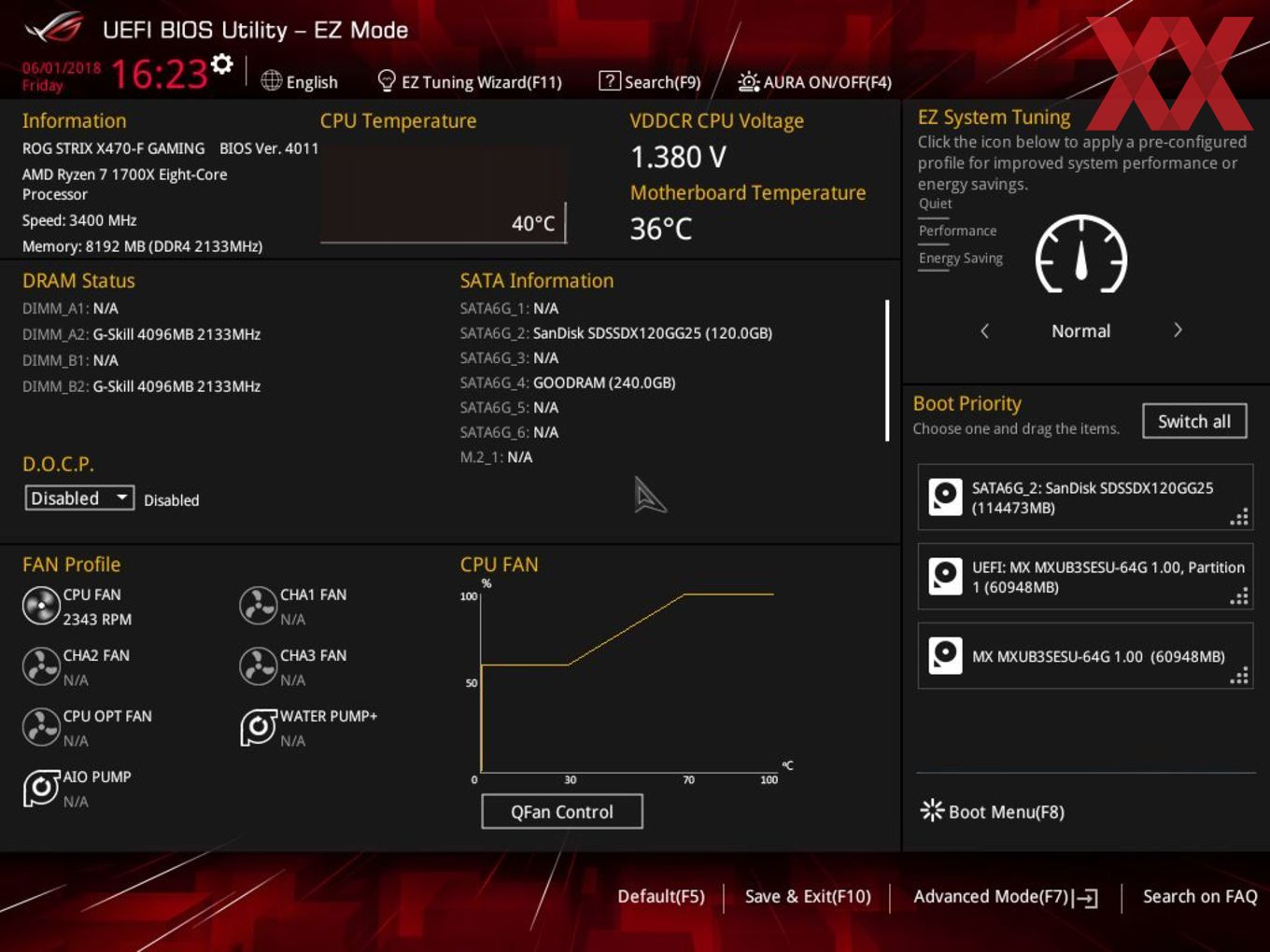1270x952 pixels.
Task: Select SATA6G_2: SanDisk SDSSDX120GG25 boot entry
Action: point(1085,497)
